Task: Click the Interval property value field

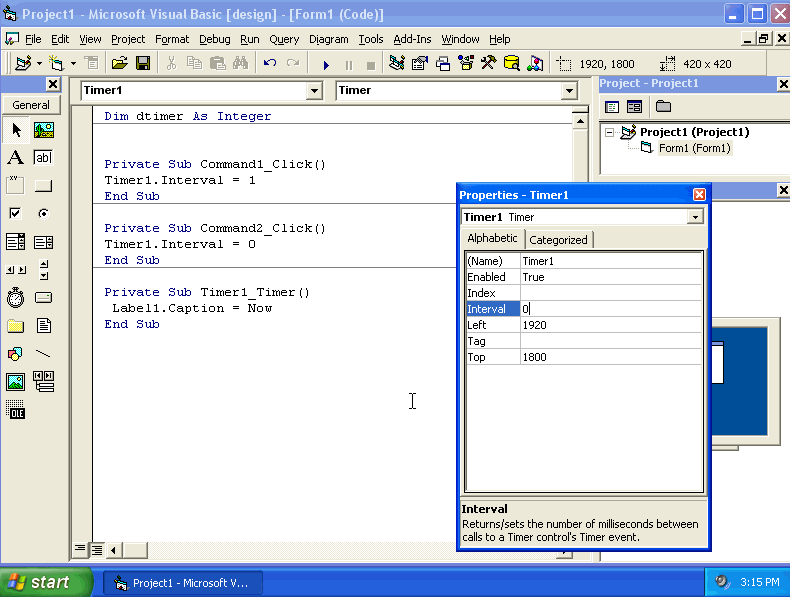Action: (610, 309)
